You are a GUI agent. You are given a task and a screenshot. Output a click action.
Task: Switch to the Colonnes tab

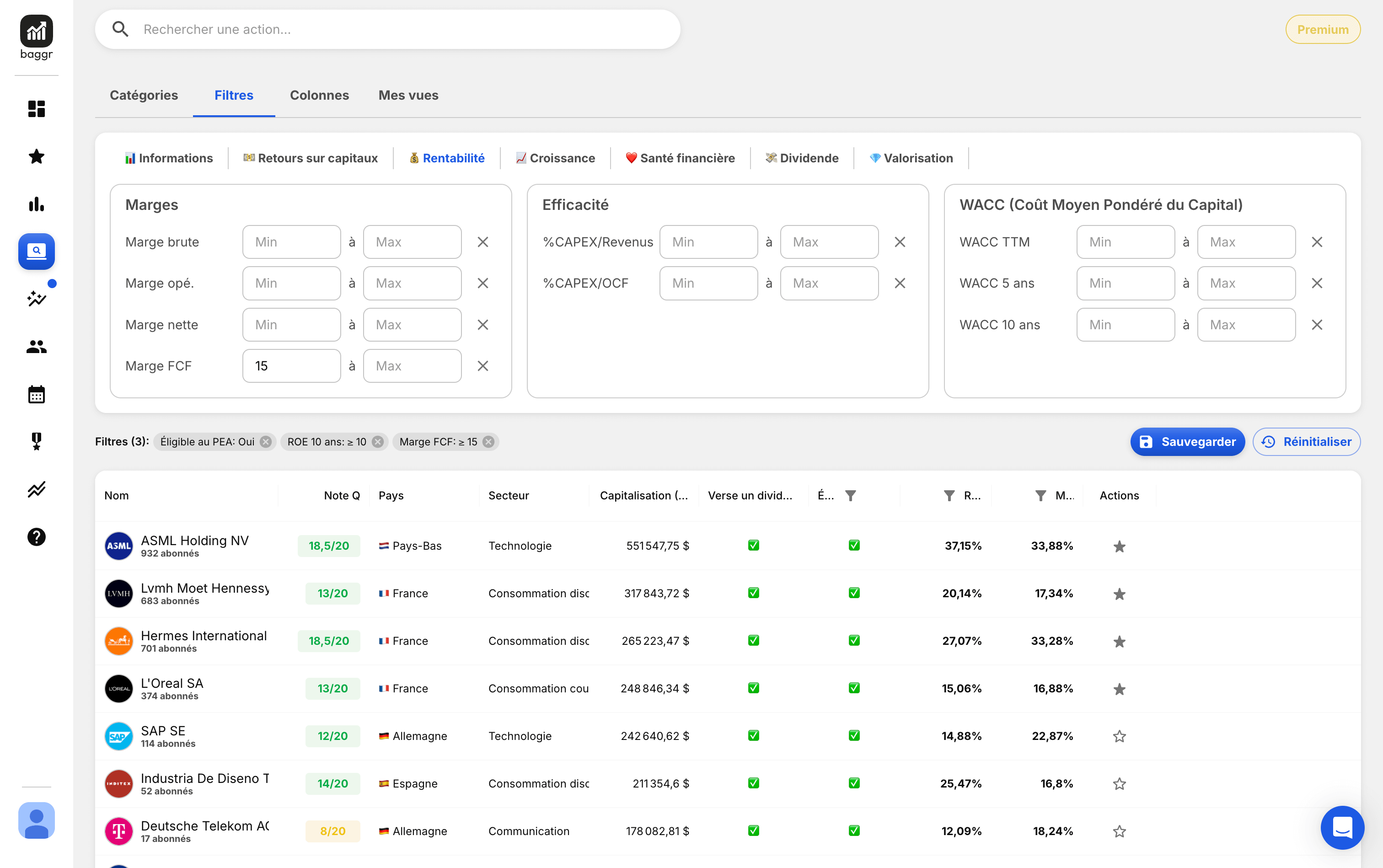click(x=319, y=95)
